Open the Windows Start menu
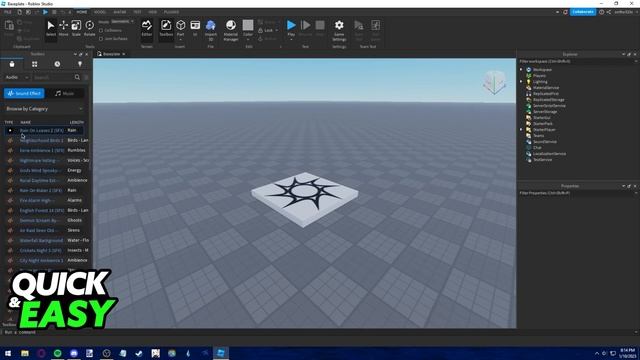Image resolution: width=640 pixels, height=360 pixels. [8, 353]
